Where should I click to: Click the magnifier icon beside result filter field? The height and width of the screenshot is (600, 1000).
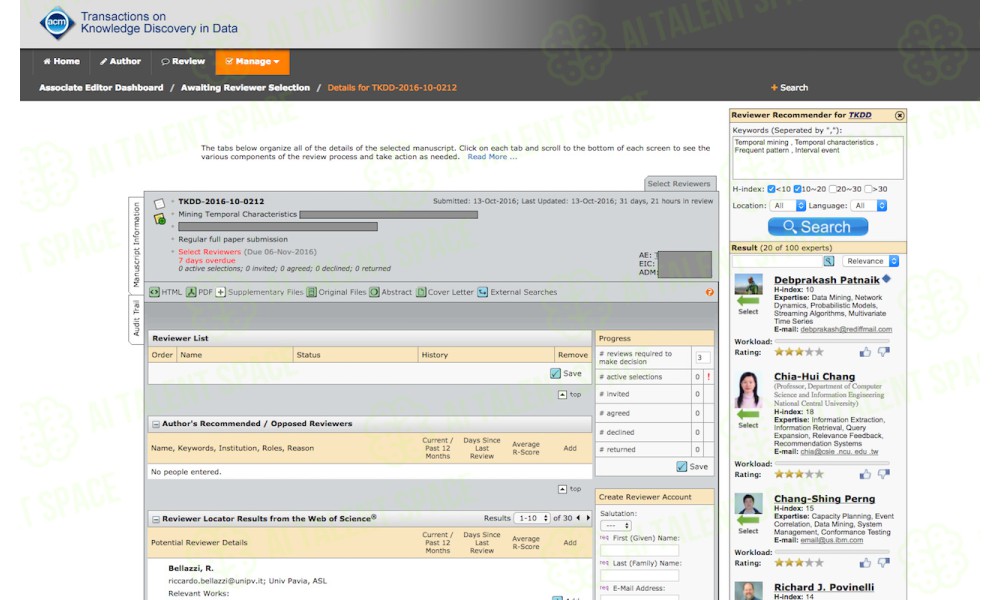[x=828, y=261]
